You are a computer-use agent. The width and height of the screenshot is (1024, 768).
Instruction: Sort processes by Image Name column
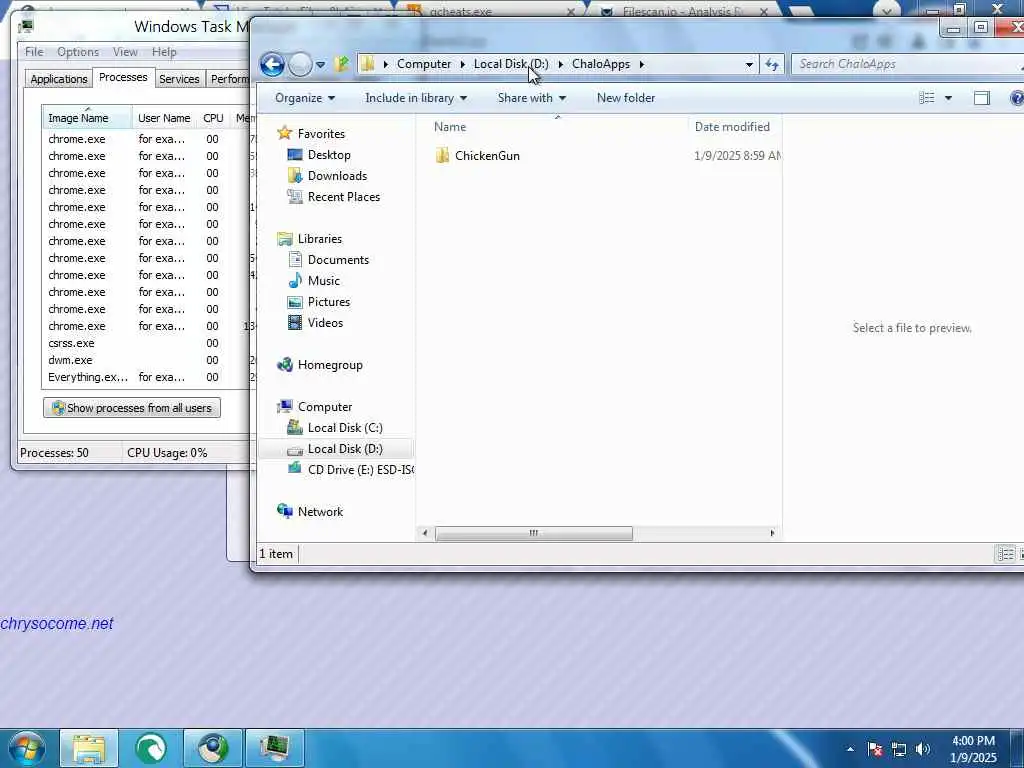(87, 118)
